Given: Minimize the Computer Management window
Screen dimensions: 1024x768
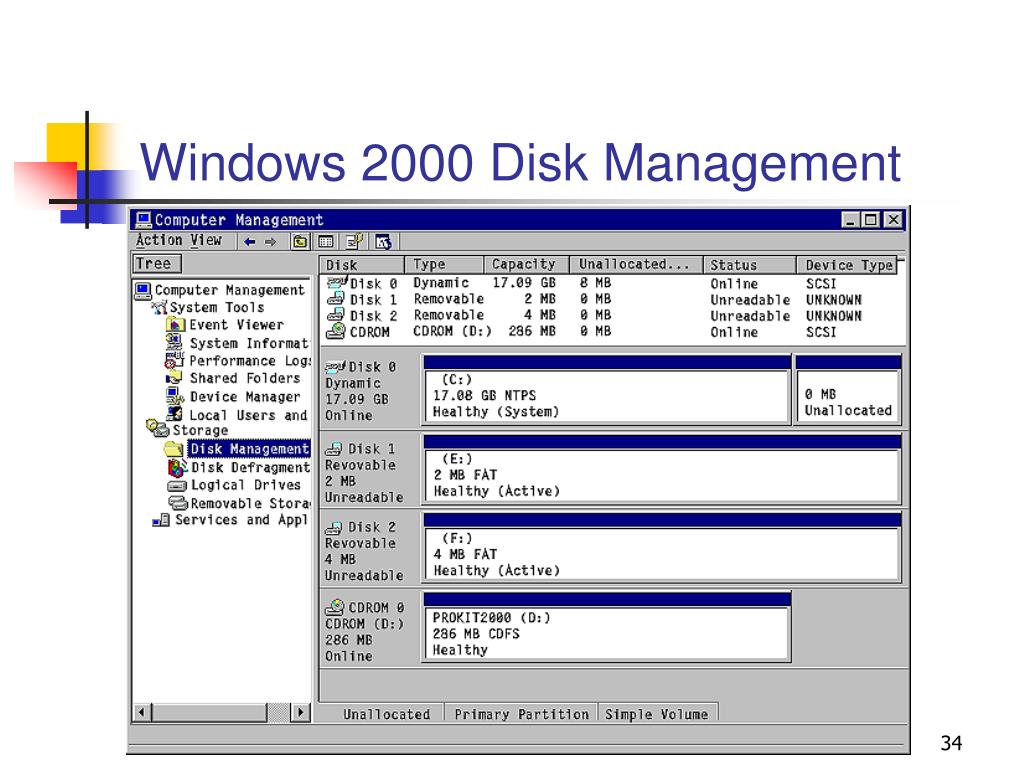Looking at the screenshot, I should [x=849, y=219].
